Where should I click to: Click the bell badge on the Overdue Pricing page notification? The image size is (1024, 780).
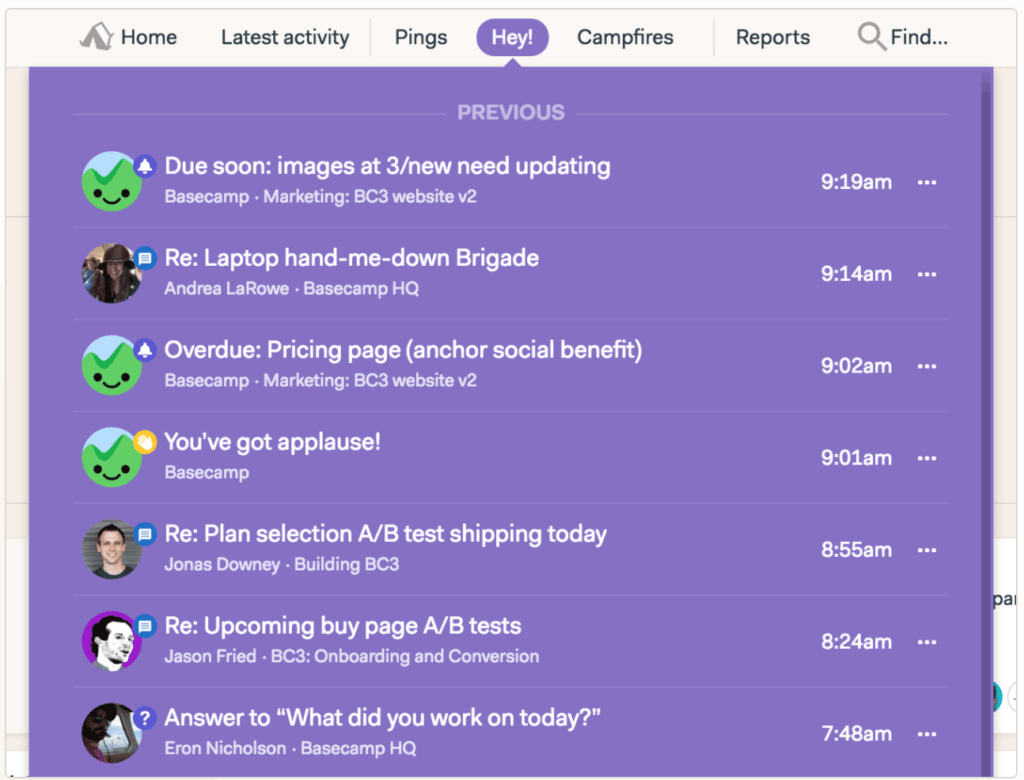point(145,350)
